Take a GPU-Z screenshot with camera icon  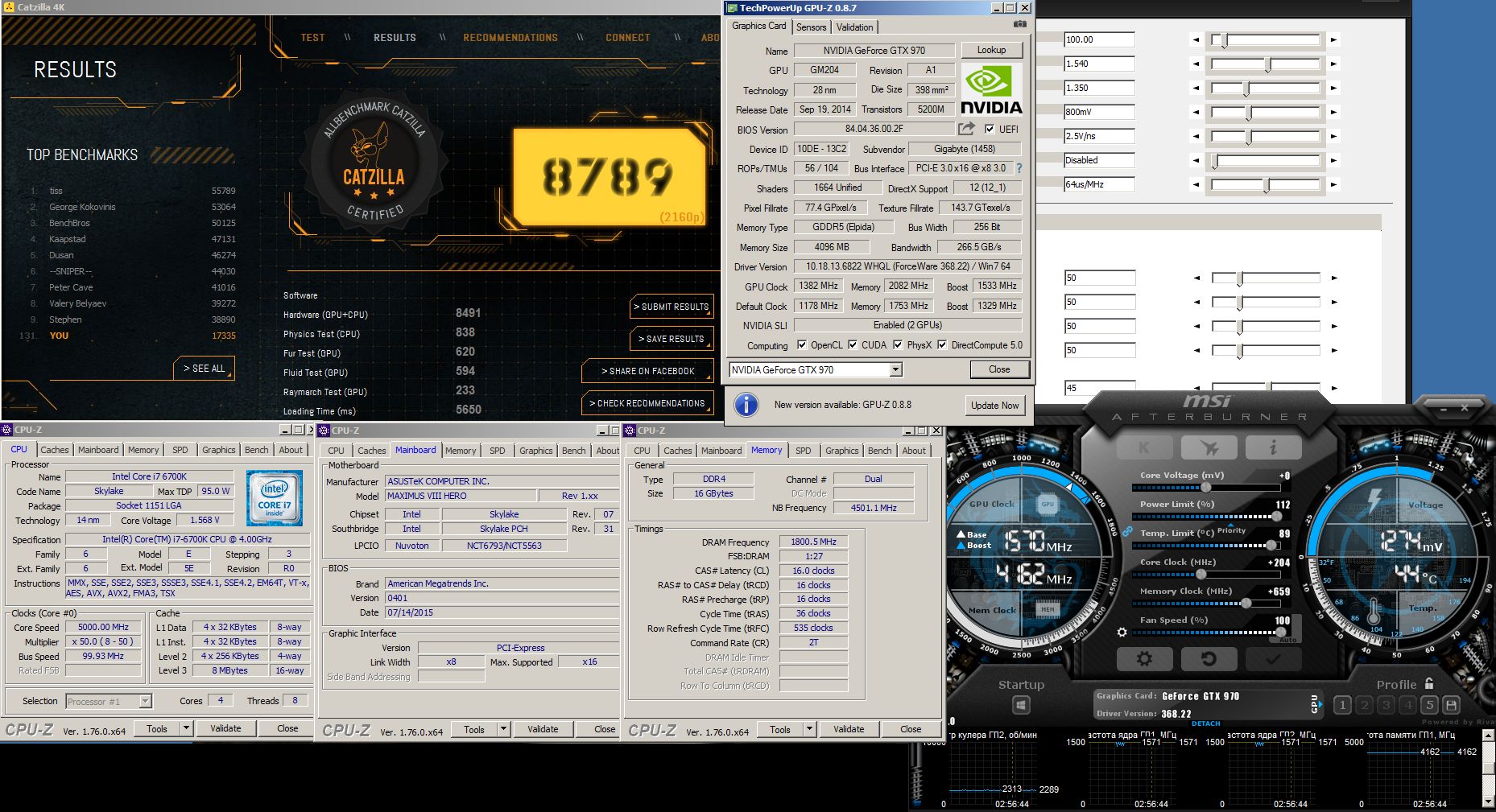click(x=1019, y=25)
